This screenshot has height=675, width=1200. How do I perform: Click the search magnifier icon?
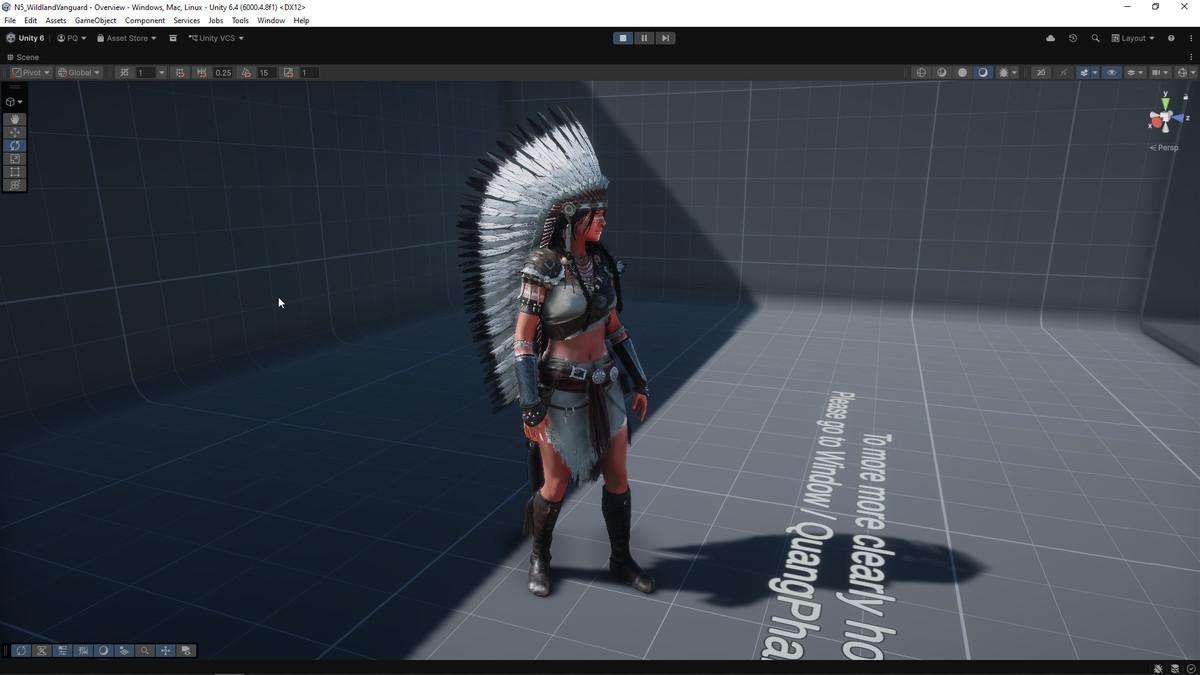pyautogui.click(x=1095, y=38)
